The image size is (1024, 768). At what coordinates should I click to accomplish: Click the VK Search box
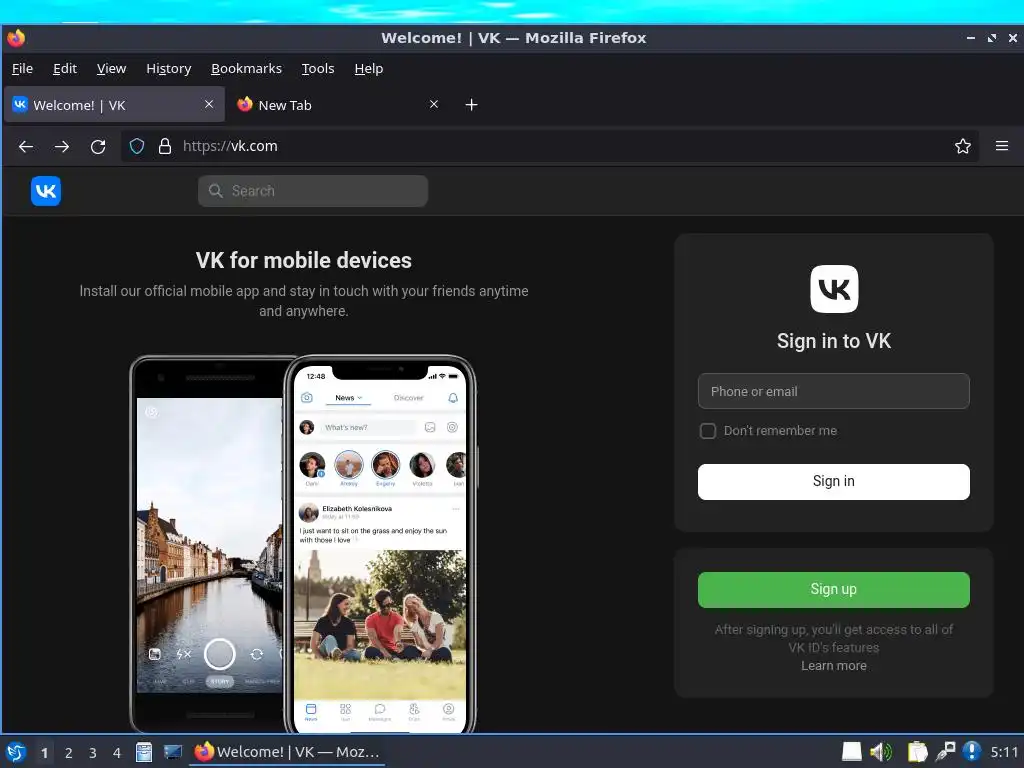[x=313, y=191]
